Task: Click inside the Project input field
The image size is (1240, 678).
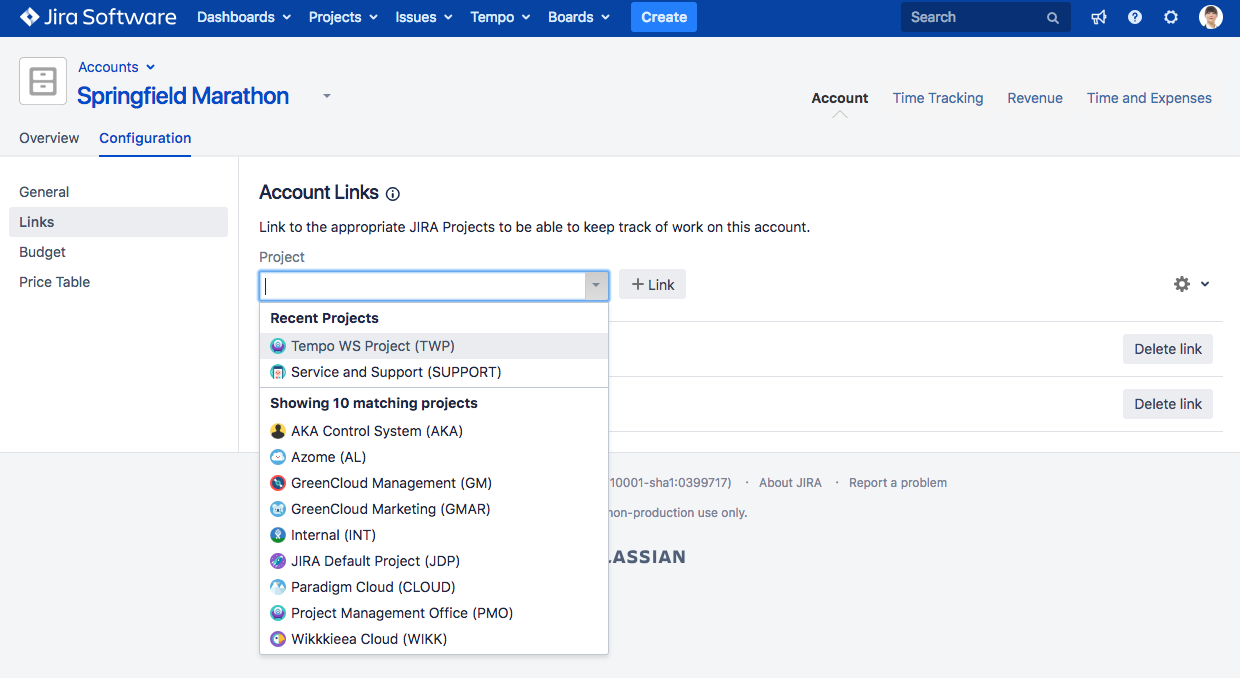Action: point(422,286)
